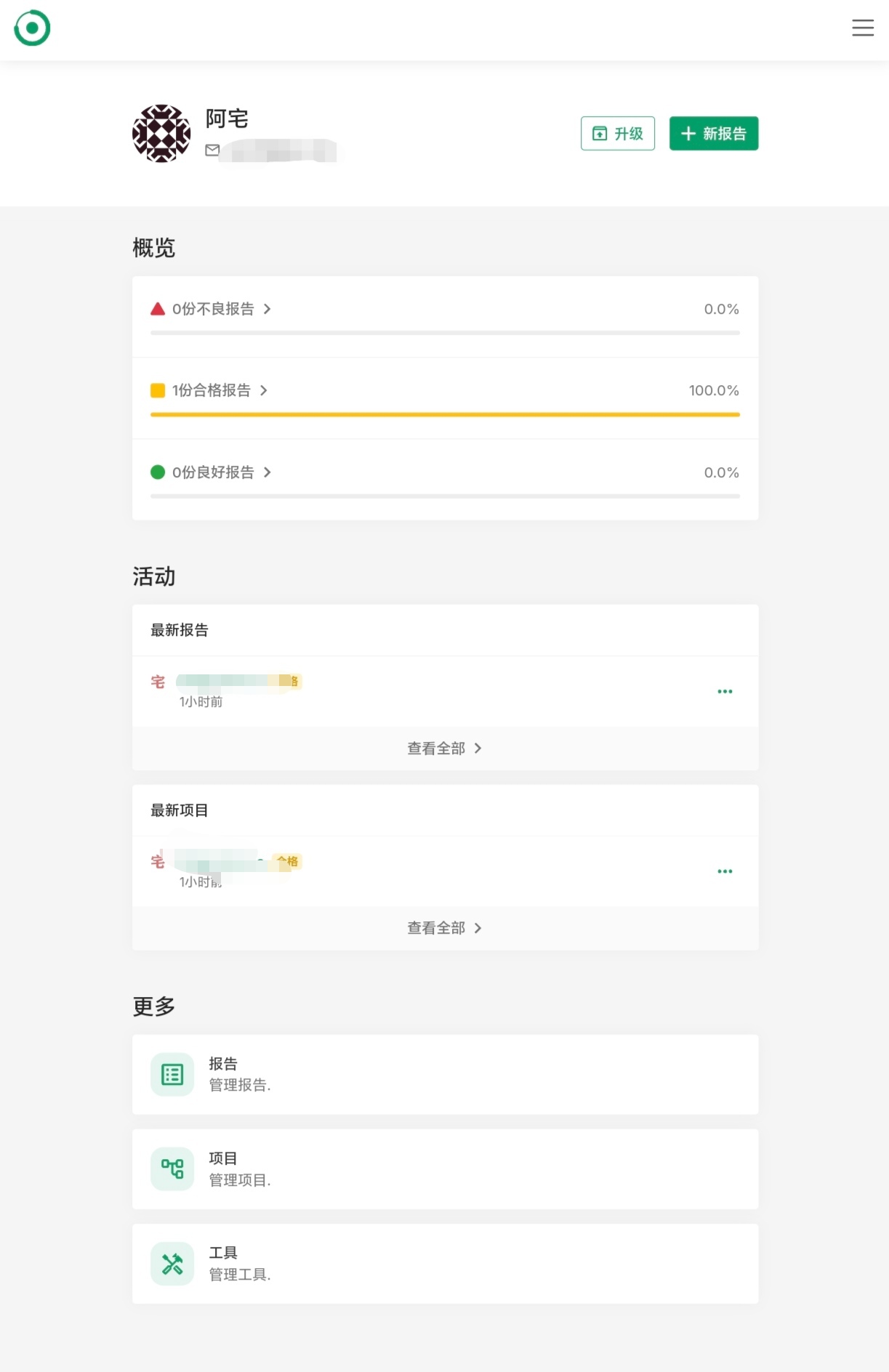This screenshot has width=889, height=1372.
Task: Click the 升级 upgrade button
Action: (x=618, y=134)
